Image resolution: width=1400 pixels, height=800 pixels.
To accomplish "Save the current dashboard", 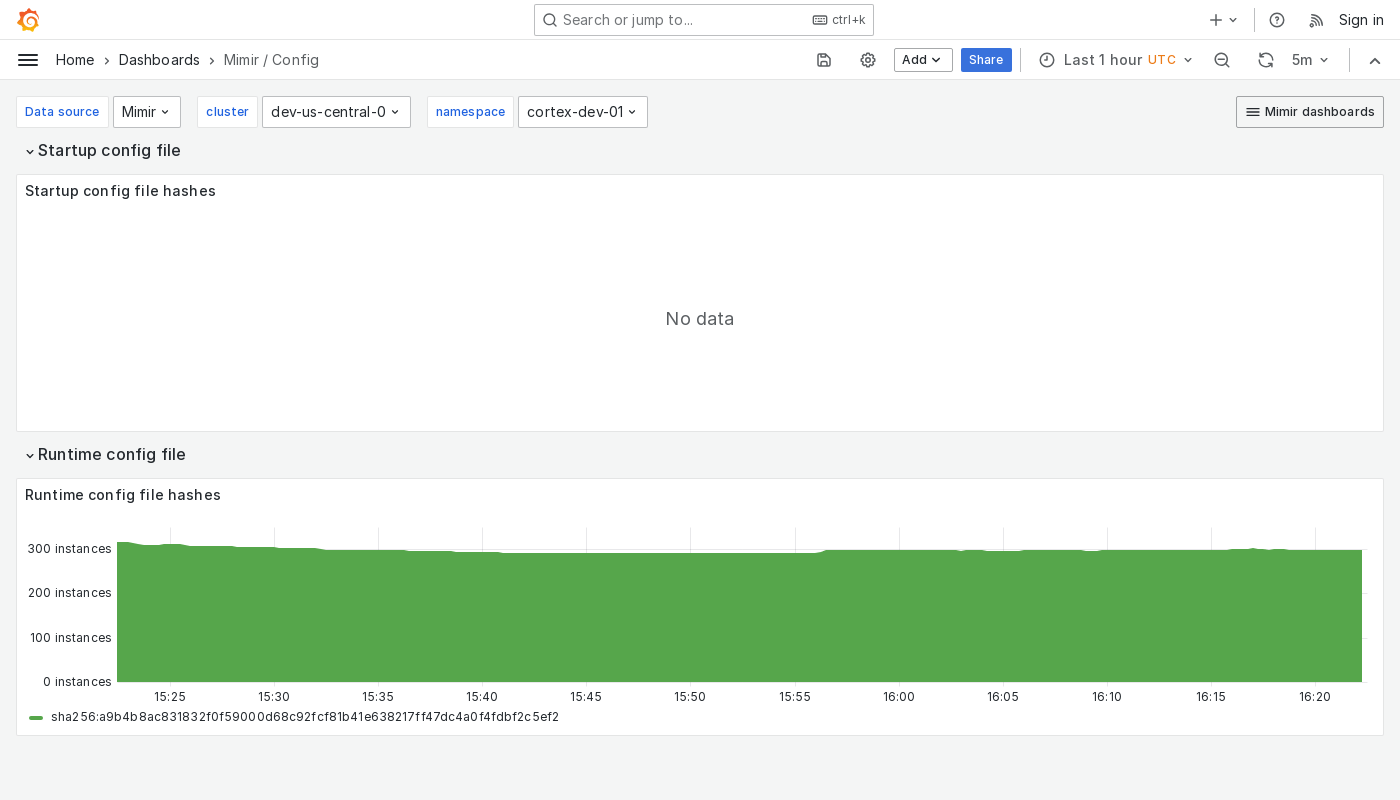I will (824, 60).
